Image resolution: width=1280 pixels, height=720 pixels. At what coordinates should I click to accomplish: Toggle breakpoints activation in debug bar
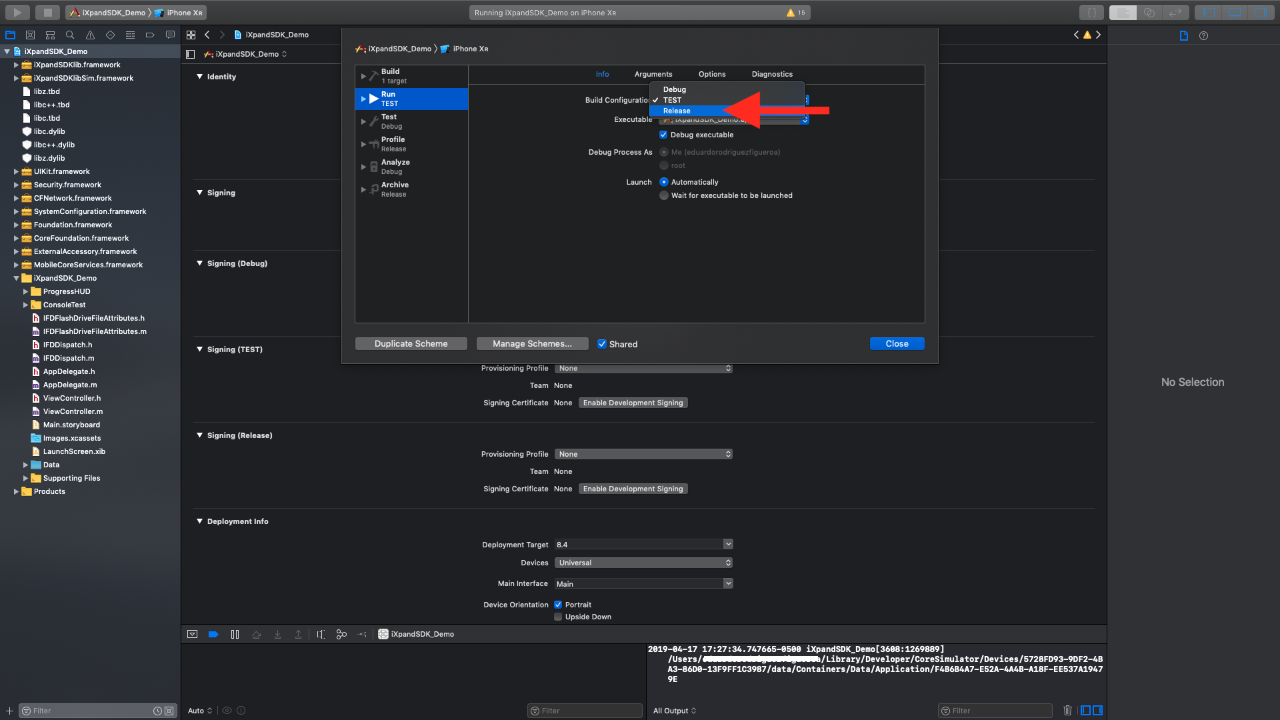213,634
